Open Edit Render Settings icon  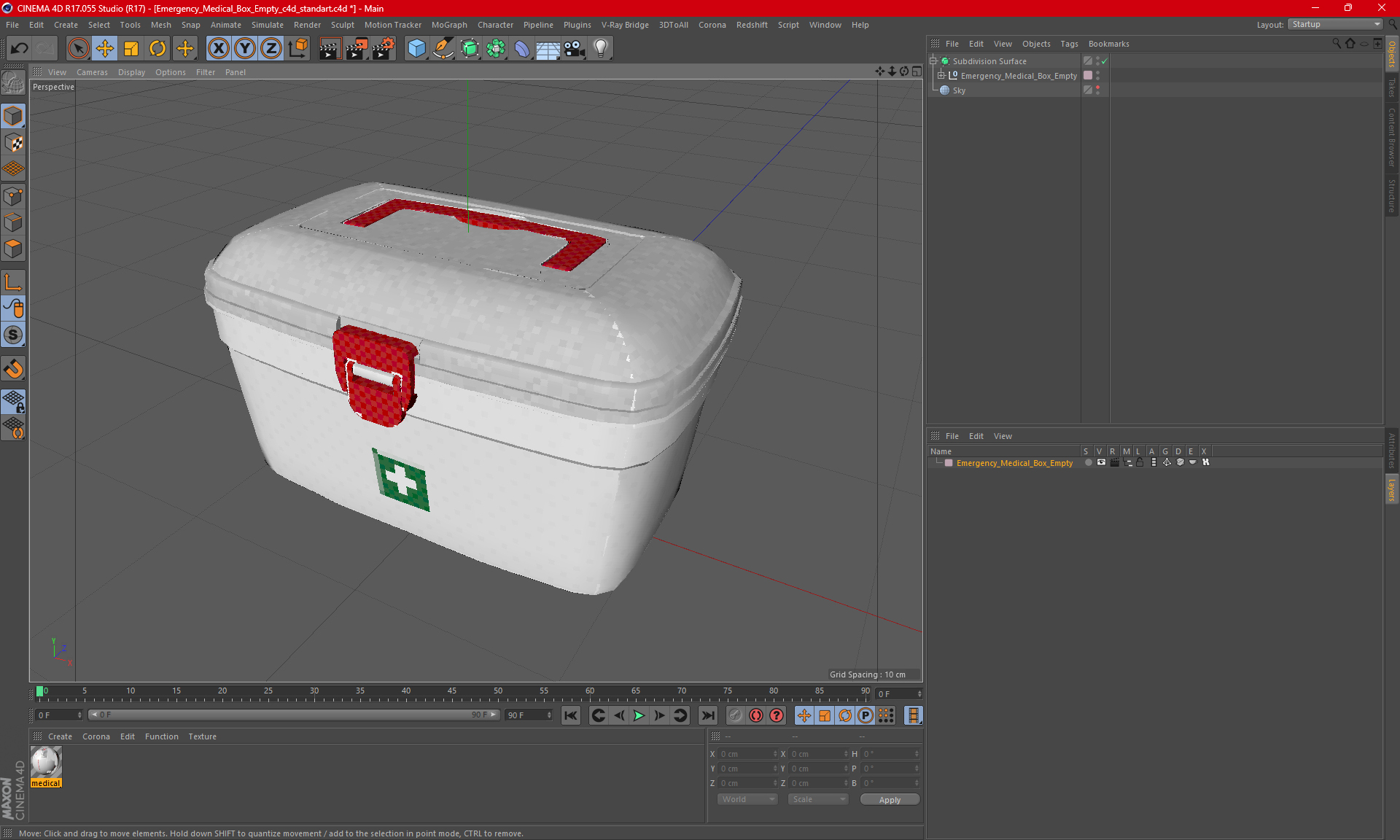tap(383, 49)
